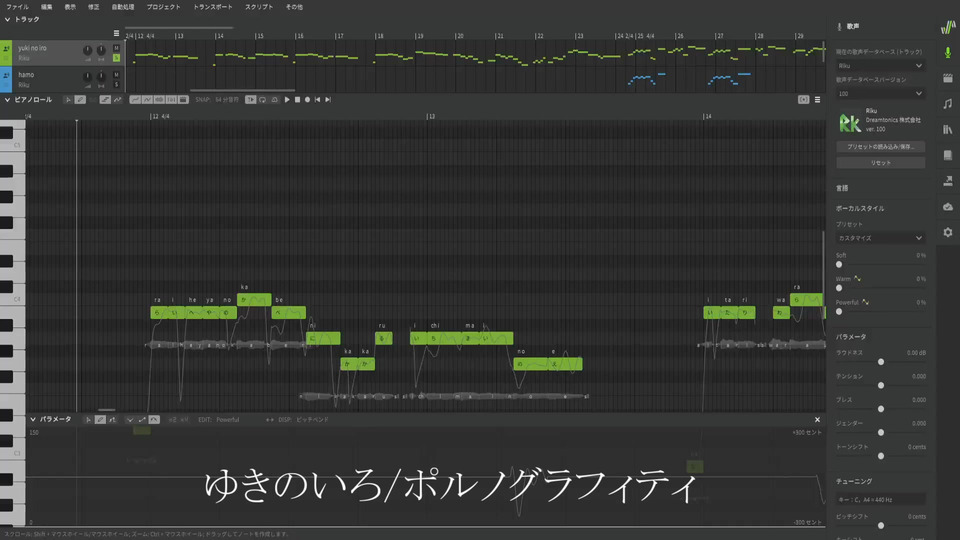
Task: Select the green note 'ka' on top row
Action: point(254,299)
